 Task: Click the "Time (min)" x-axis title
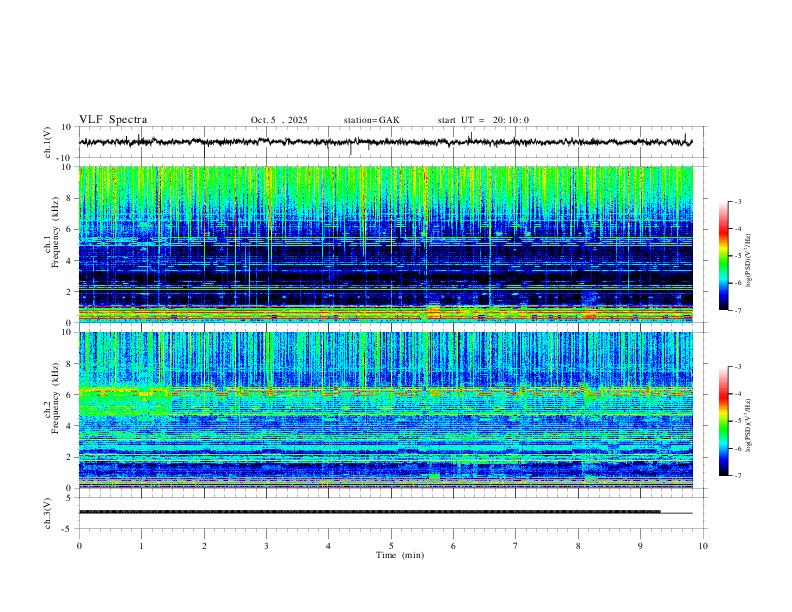400,555
